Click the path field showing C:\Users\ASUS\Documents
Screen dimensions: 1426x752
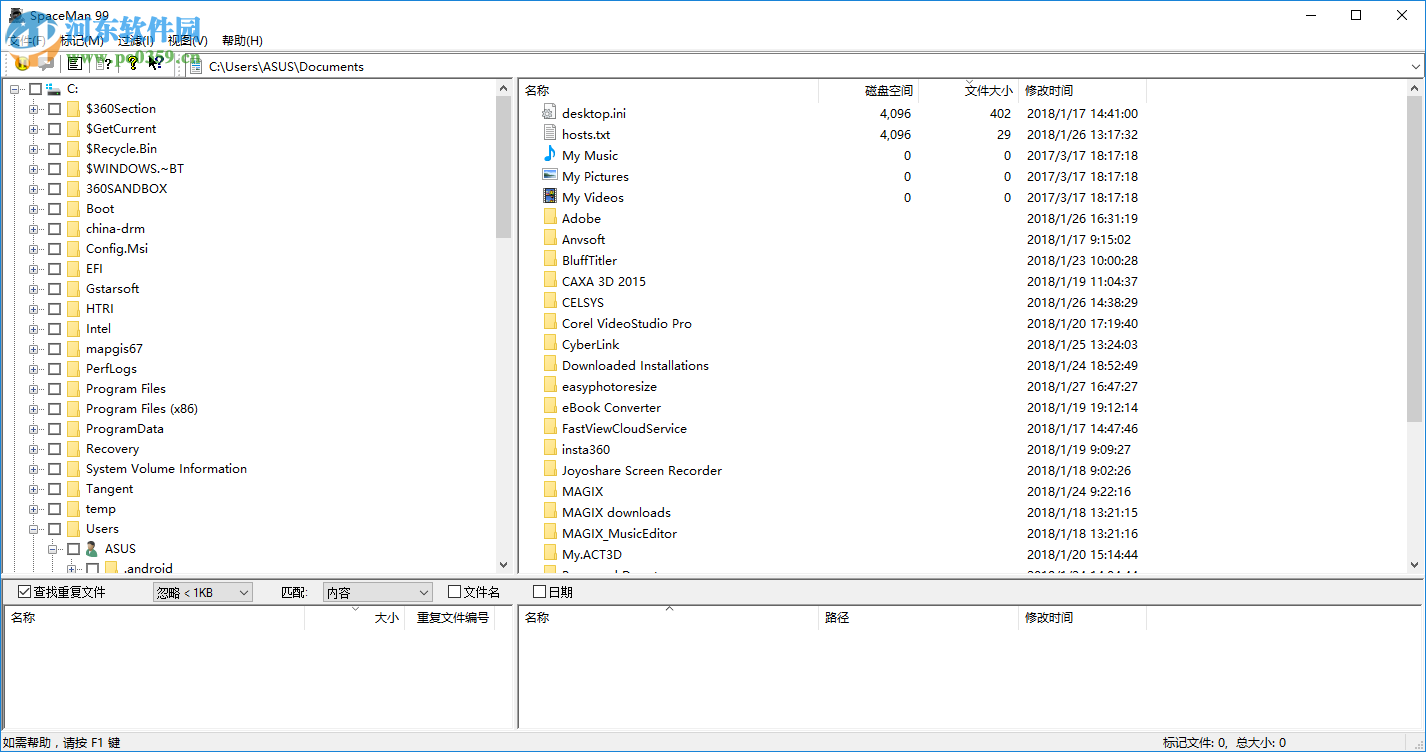(800, 67)
